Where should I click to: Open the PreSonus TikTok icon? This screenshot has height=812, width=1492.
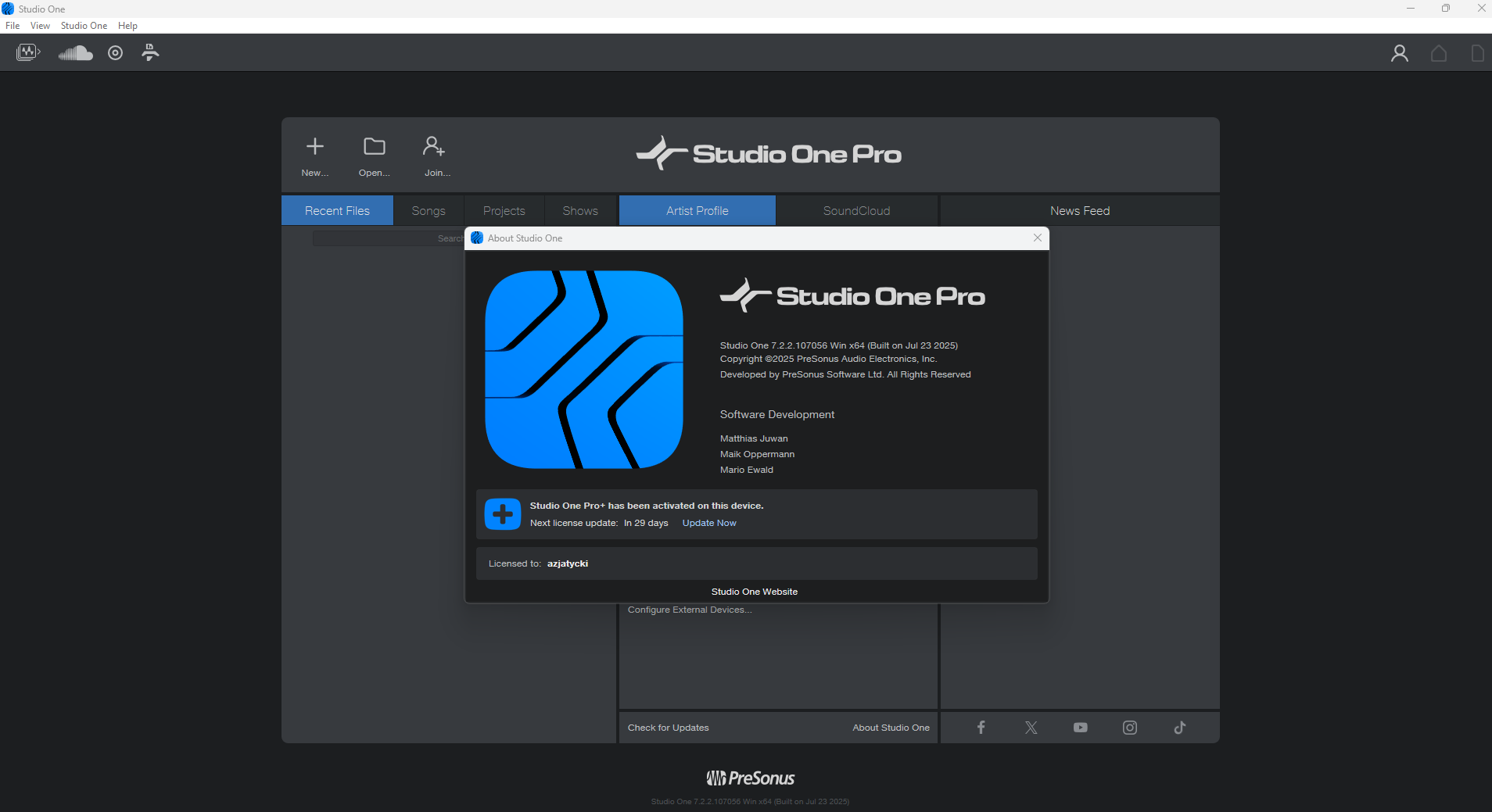click(x=1180, y=728)
